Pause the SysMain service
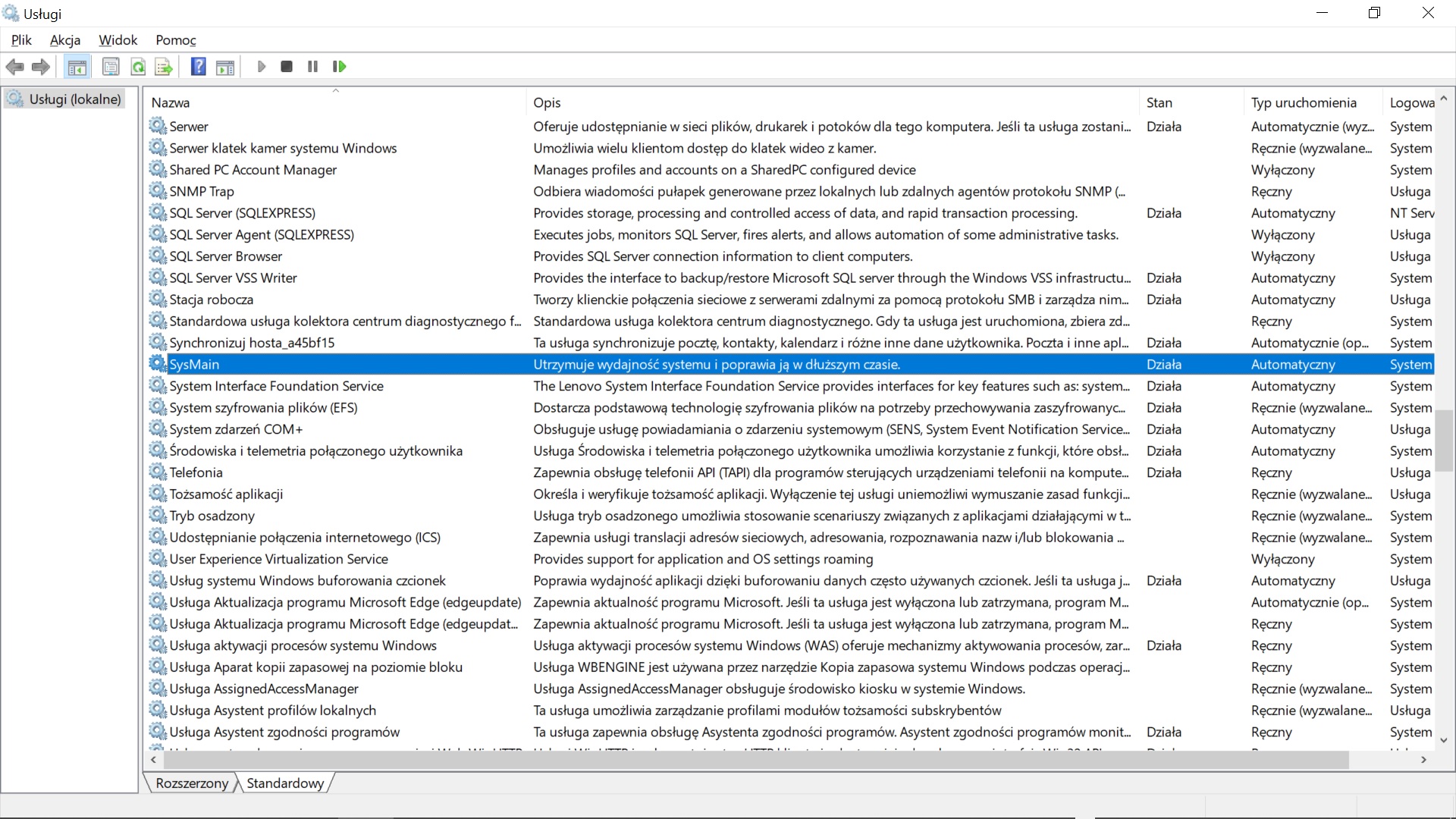Screen dimensions: 1456x819 coord(312,67)
